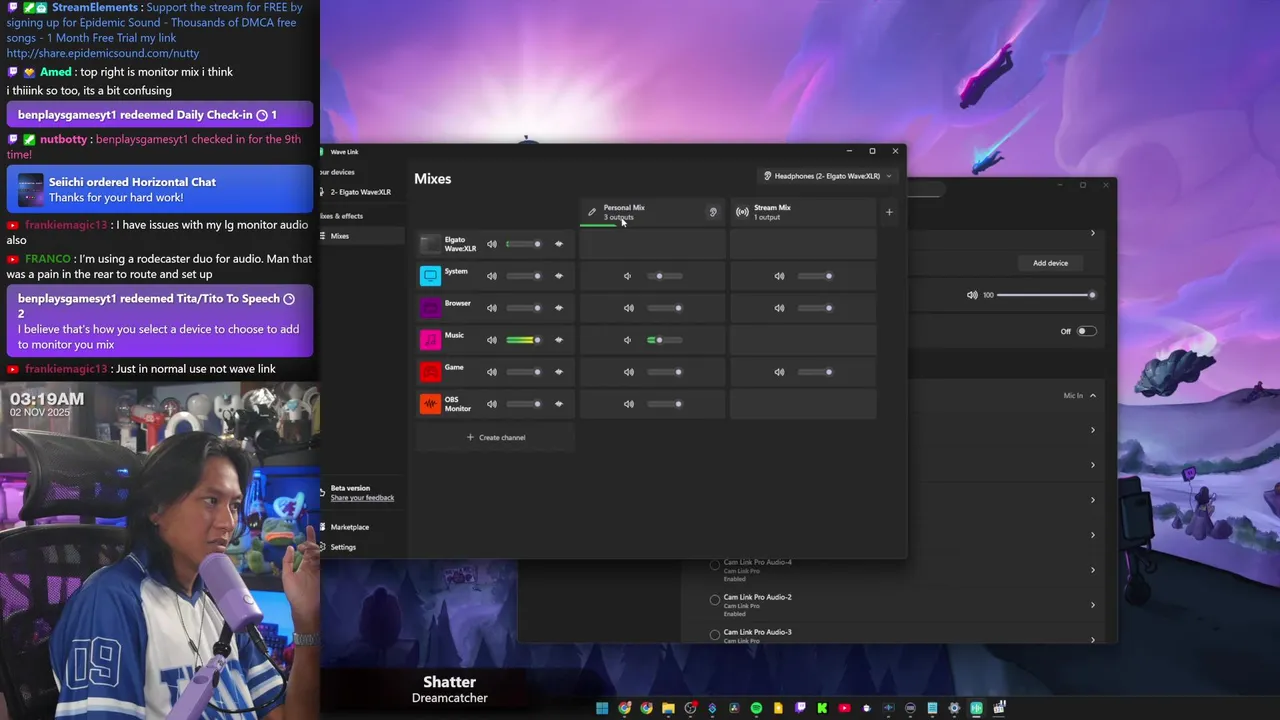
Task: Click the System channel monitor icon
Action: (x=430, y=276)
